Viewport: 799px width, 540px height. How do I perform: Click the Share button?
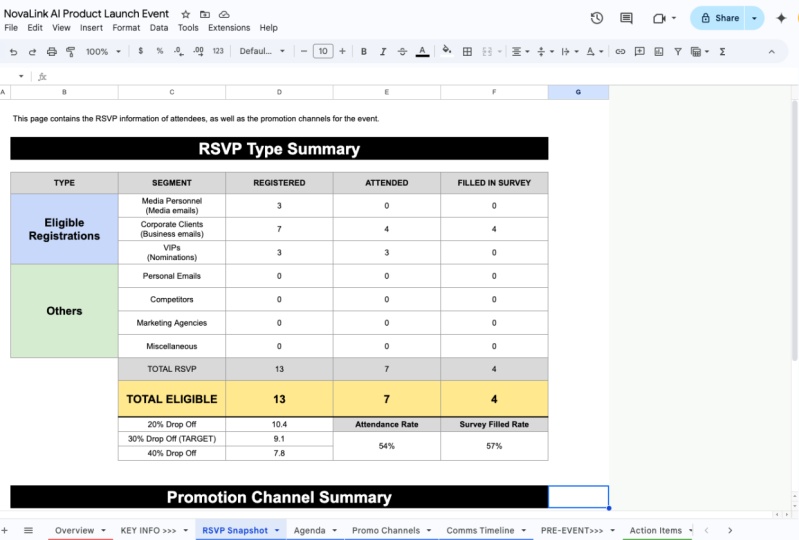pyautogui.click(x=719, y=18)
